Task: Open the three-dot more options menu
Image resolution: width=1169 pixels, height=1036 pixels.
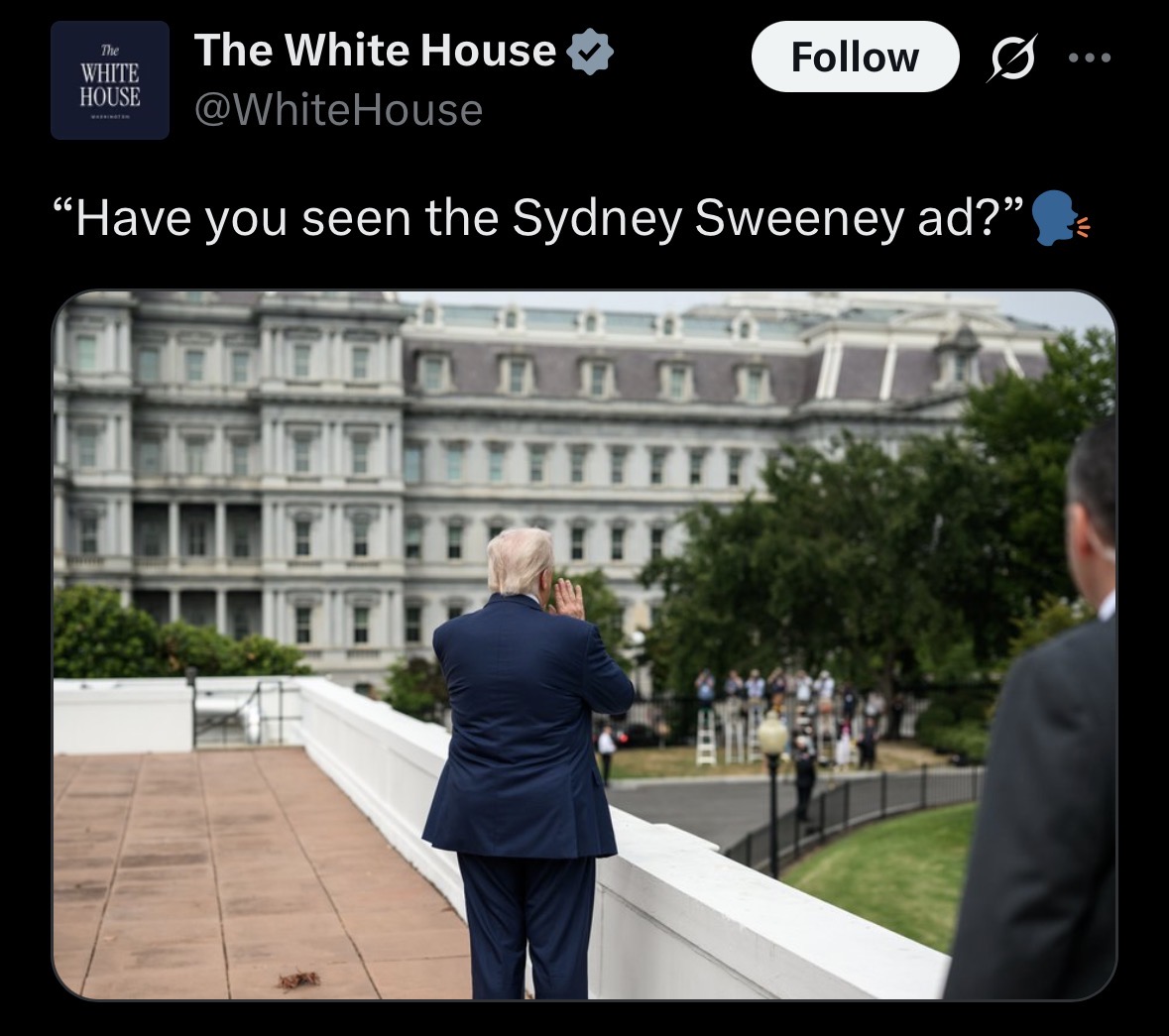Action: [1090, 58]
